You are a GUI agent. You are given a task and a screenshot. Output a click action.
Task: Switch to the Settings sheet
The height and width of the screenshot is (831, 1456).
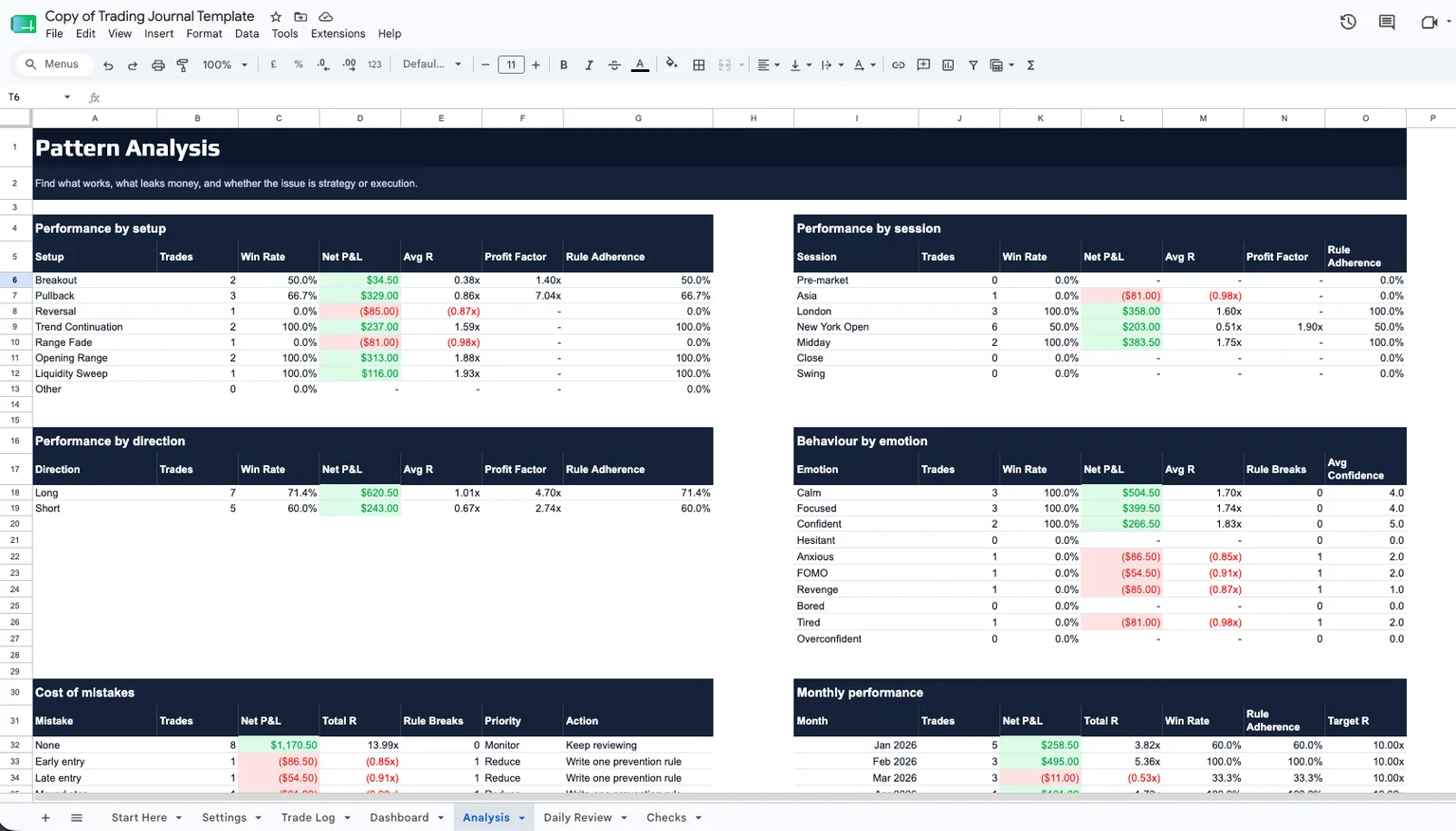coord(224,818)
